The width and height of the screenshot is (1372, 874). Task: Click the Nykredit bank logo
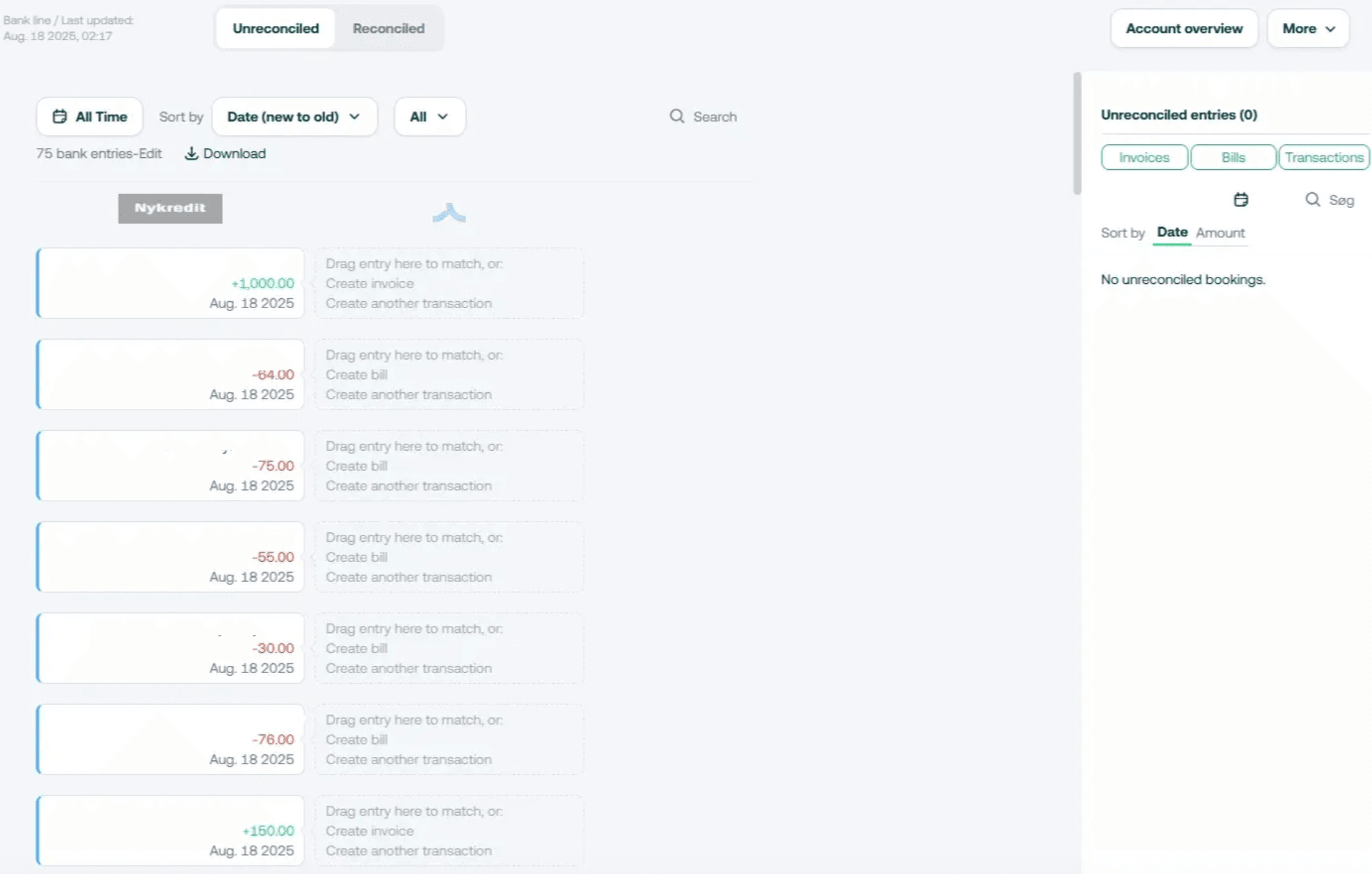coord(170,208)
